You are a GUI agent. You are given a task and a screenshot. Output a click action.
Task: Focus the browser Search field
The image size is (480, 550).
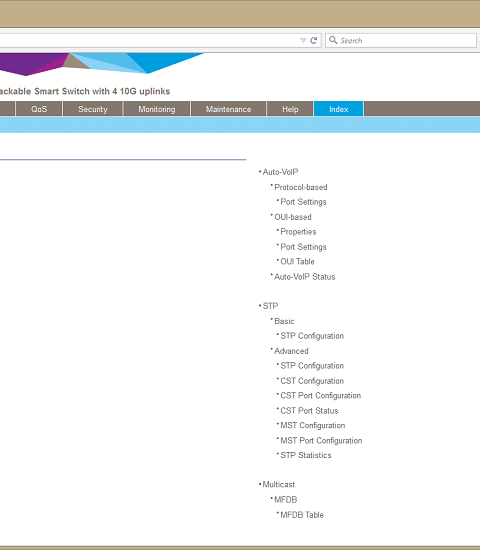click(x=401, y=40)
